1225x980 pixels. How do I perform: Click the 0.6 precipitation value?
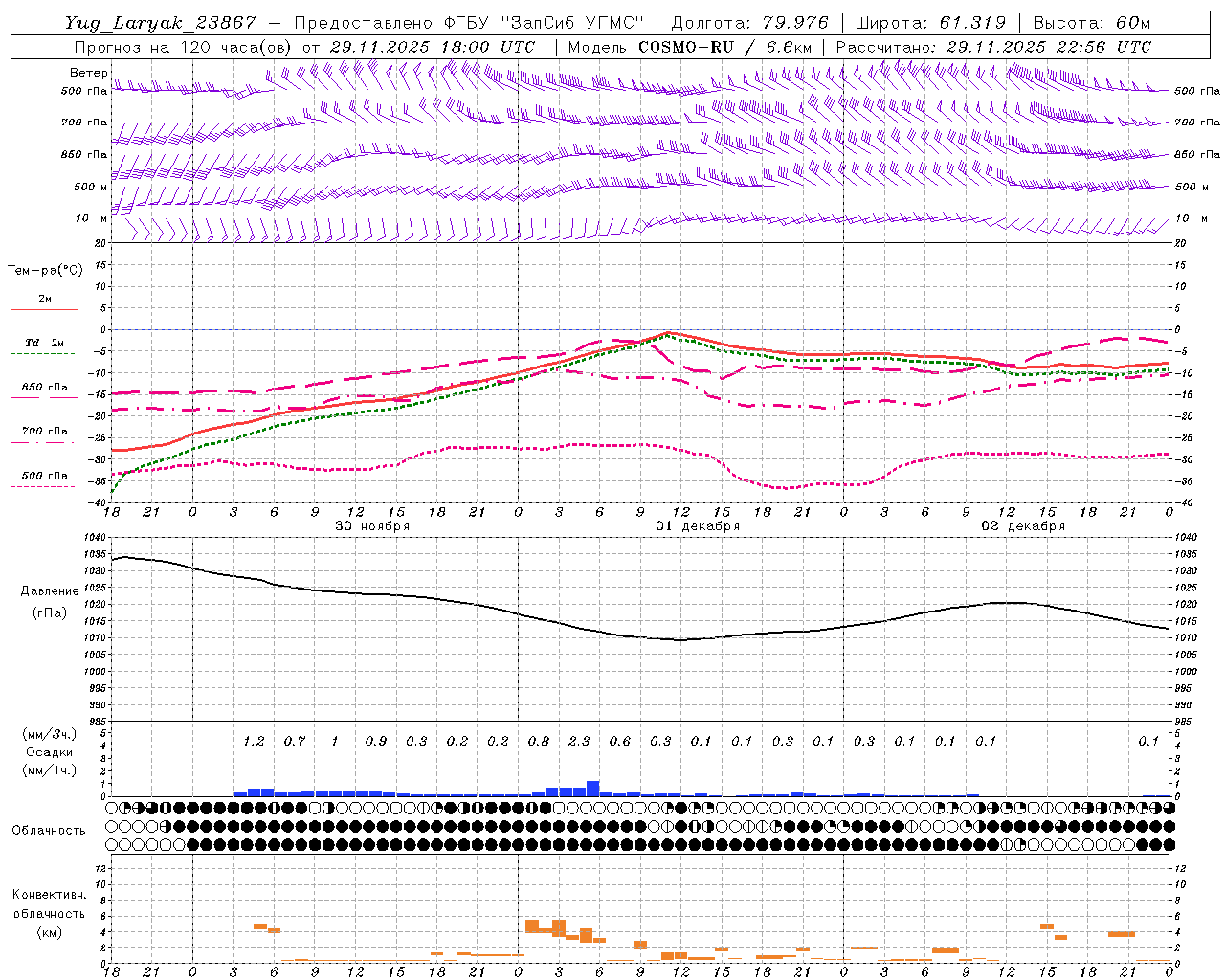tap(620, 741)
